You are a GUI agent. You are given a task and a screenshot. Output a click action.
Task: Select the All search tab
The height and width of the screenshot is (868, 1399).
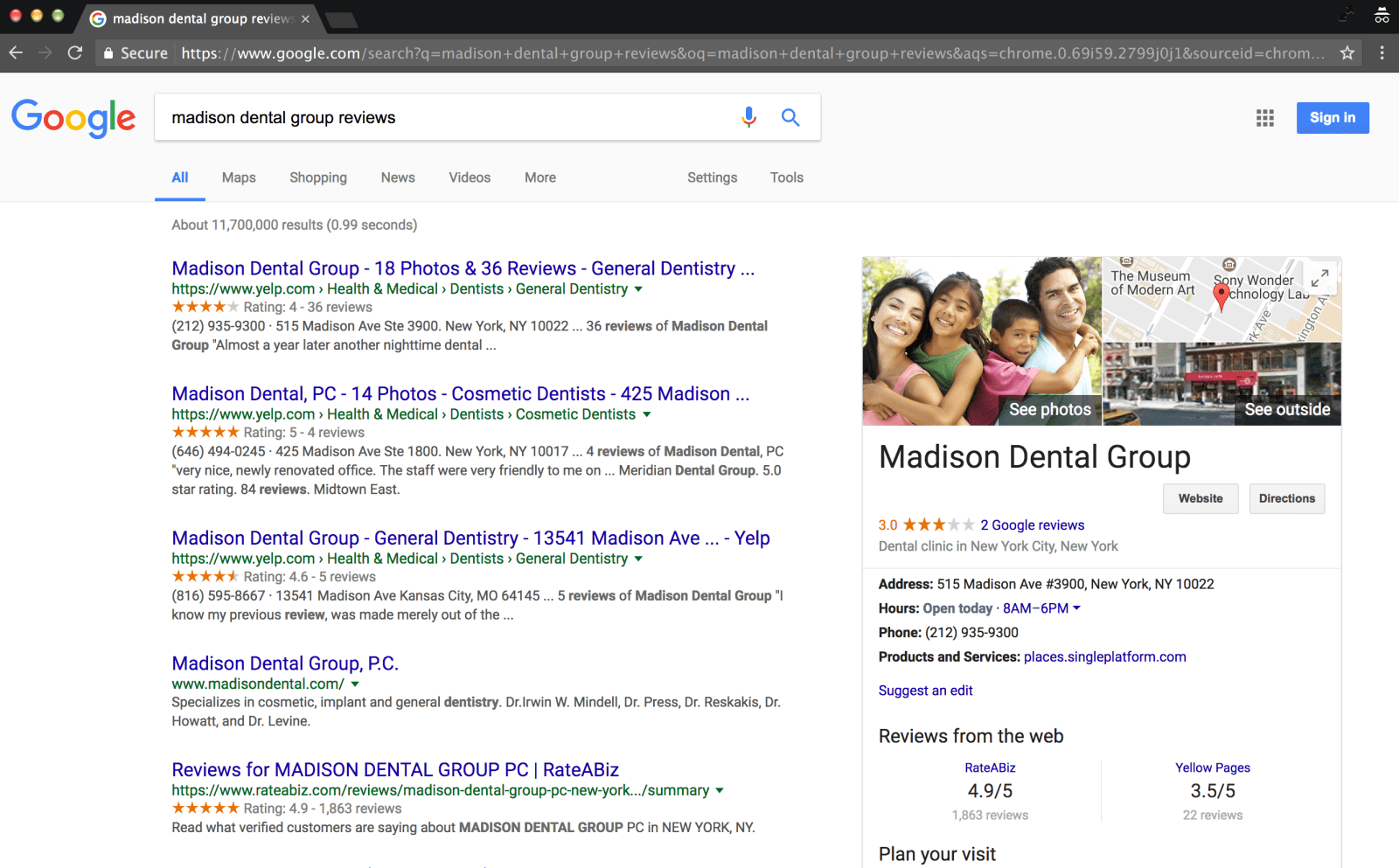click(180, 177)
